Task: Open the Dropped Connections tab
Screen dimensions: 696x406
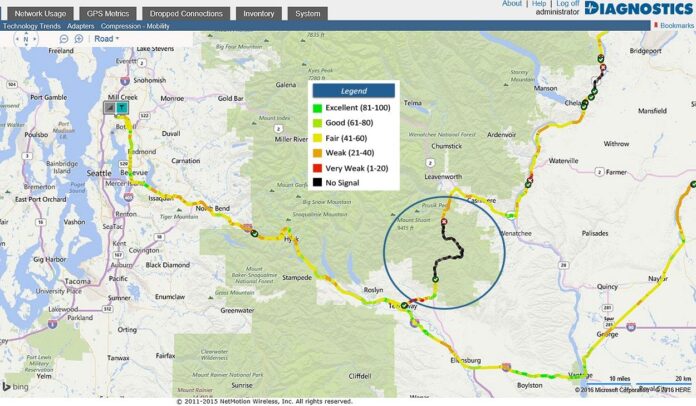Action: point(188,14)
